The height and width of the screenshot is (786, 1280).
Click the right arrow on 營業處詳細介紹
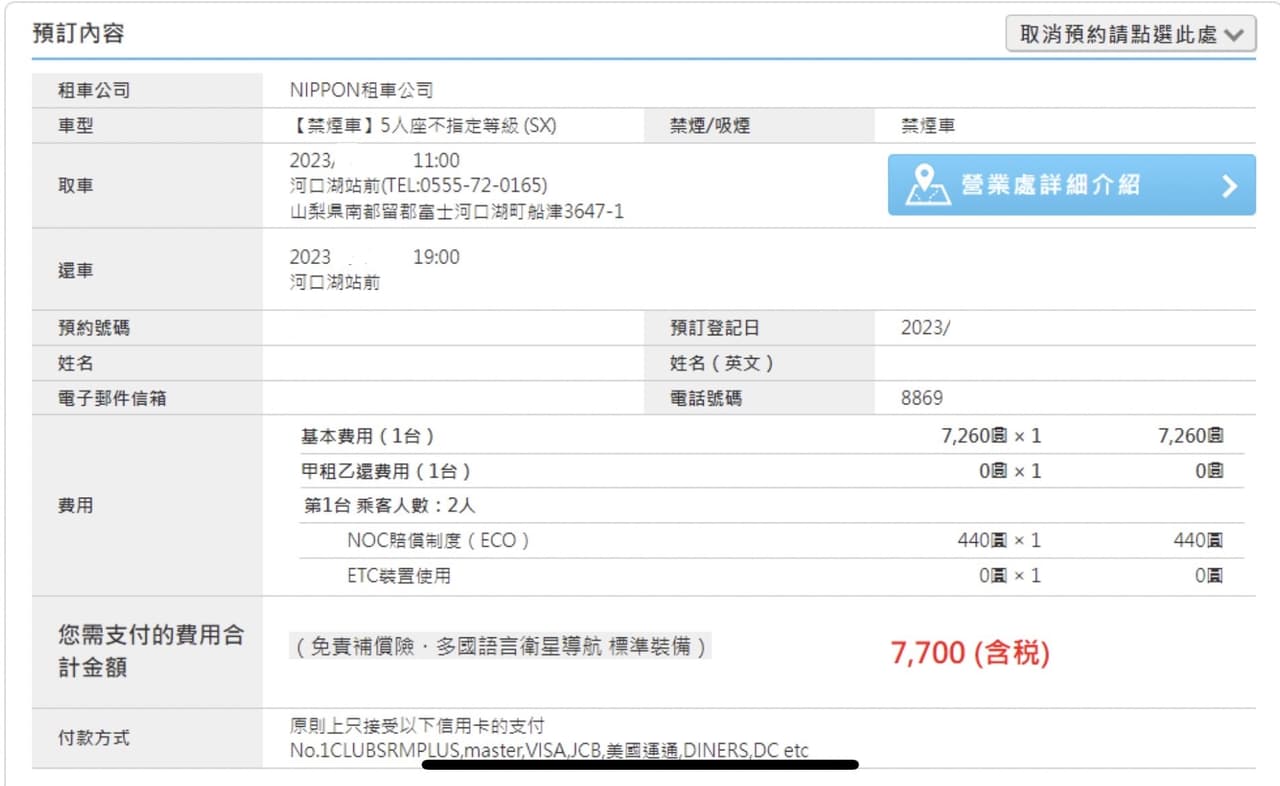point(1230,186)
